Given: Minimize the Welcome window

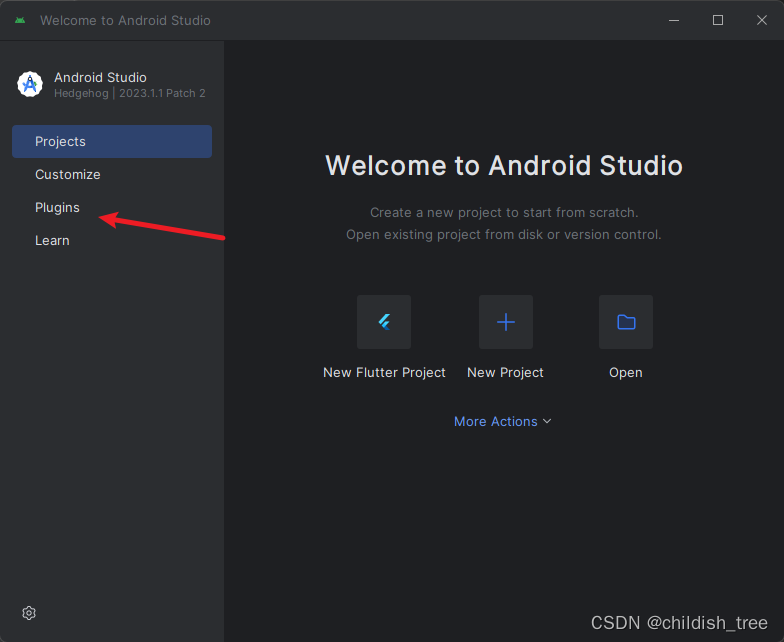Looking at the screenshot, I should 674,20.
